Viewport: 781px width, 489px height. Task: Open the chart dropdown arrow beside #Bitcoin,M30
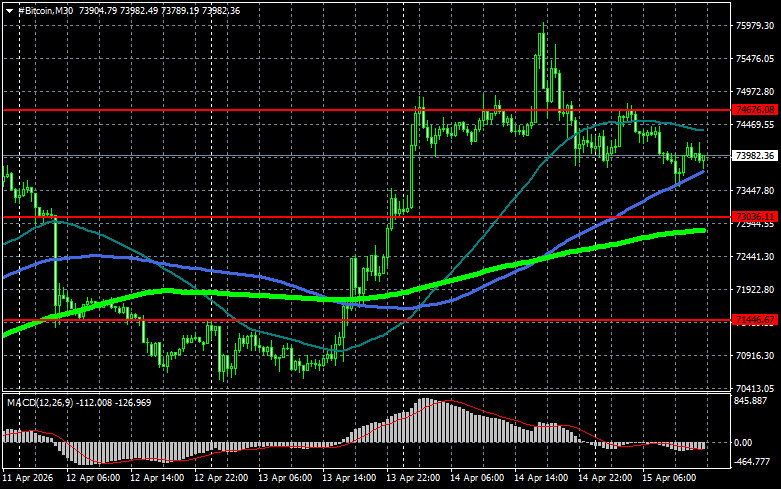point(9,11)
